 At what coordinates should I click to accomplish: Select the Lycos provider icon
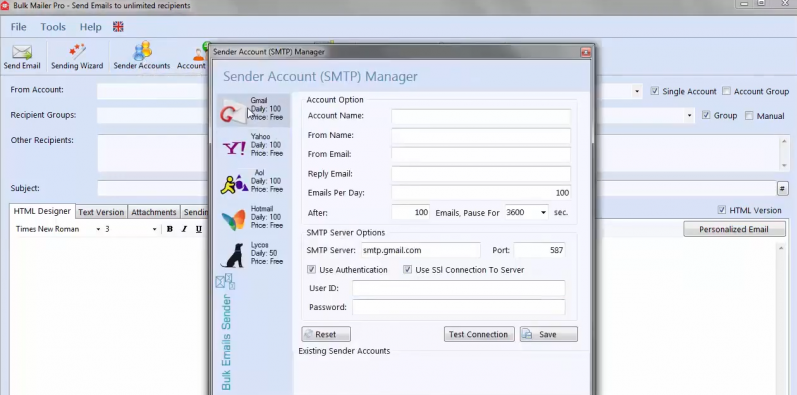[x=232, y=255]
